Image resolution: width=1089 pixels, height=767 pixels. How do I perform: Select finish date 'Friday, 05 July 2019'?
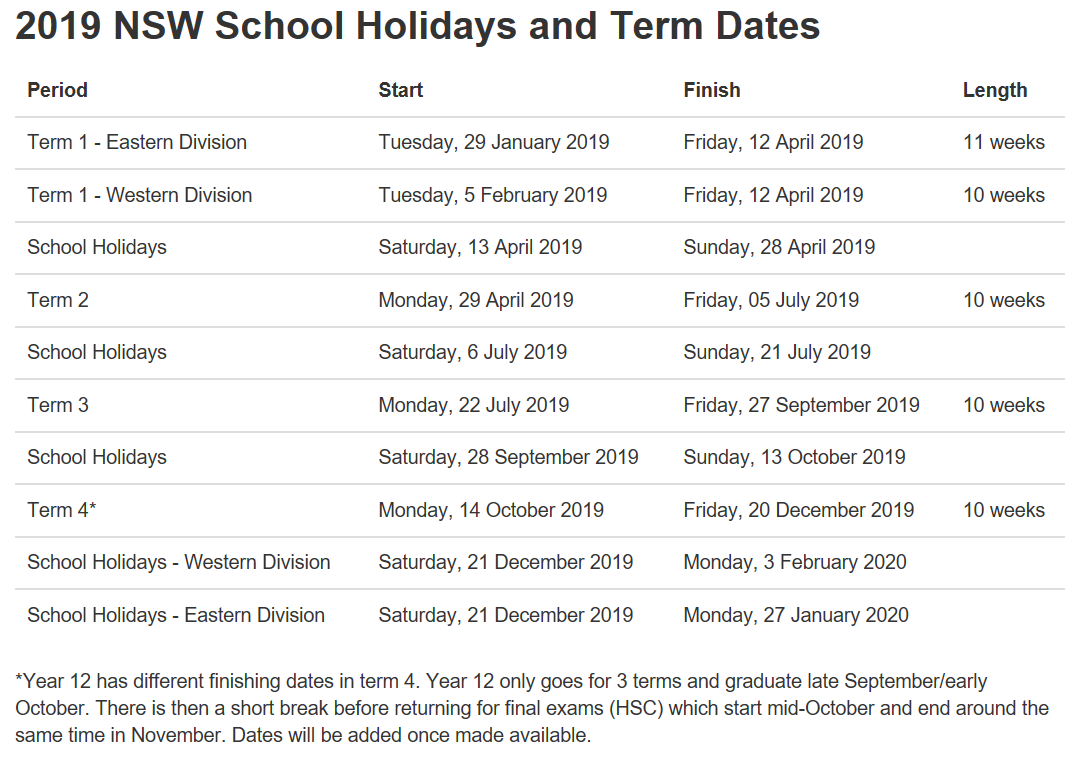click(771, 300)
